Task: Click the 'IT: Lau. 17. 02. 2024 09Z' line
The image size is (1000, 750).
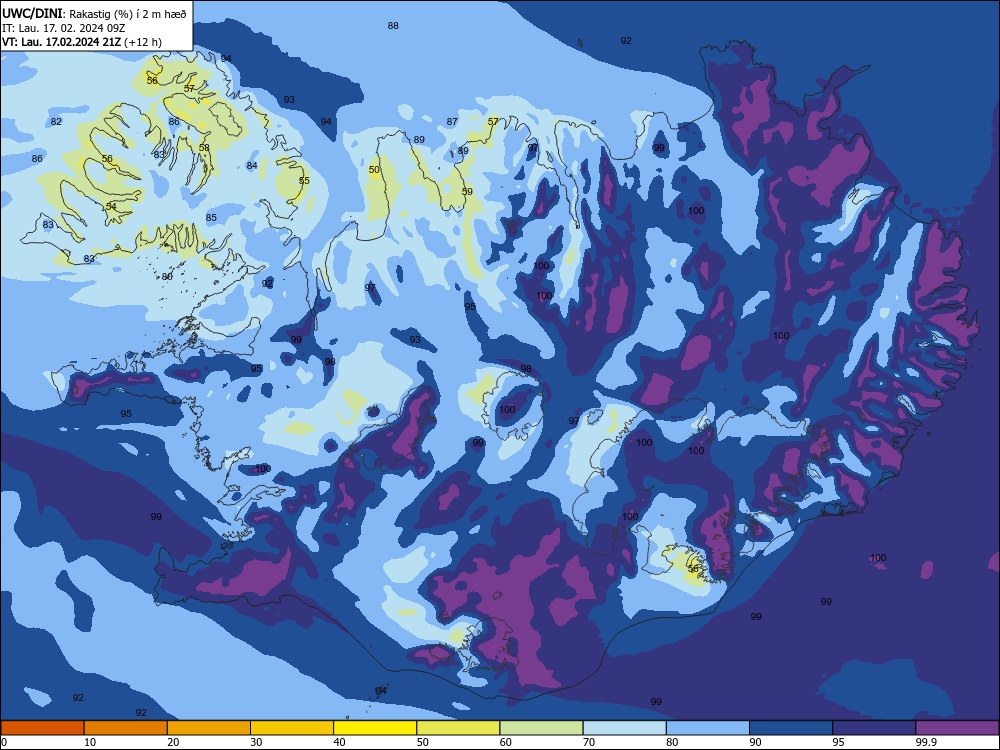Action: (x=63, y=28)
